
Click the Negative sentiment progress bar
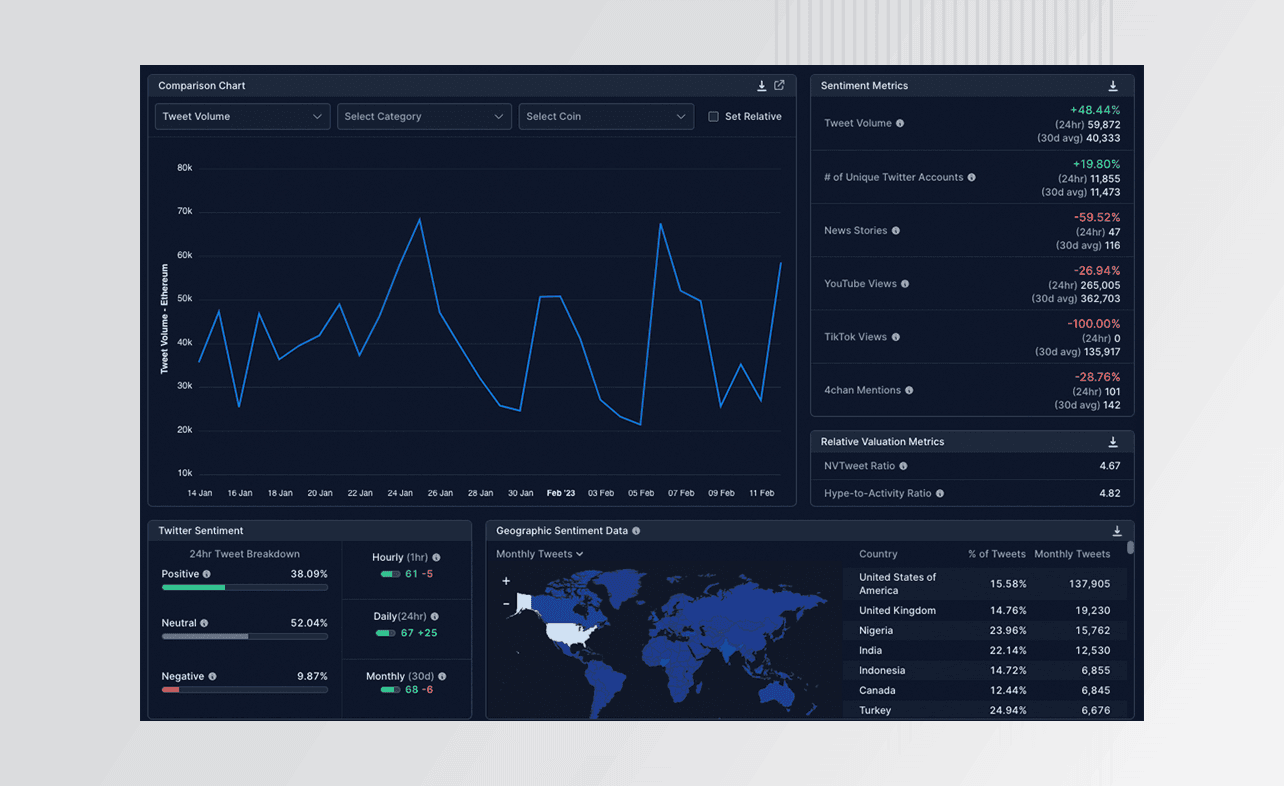(x=245, y=690)
